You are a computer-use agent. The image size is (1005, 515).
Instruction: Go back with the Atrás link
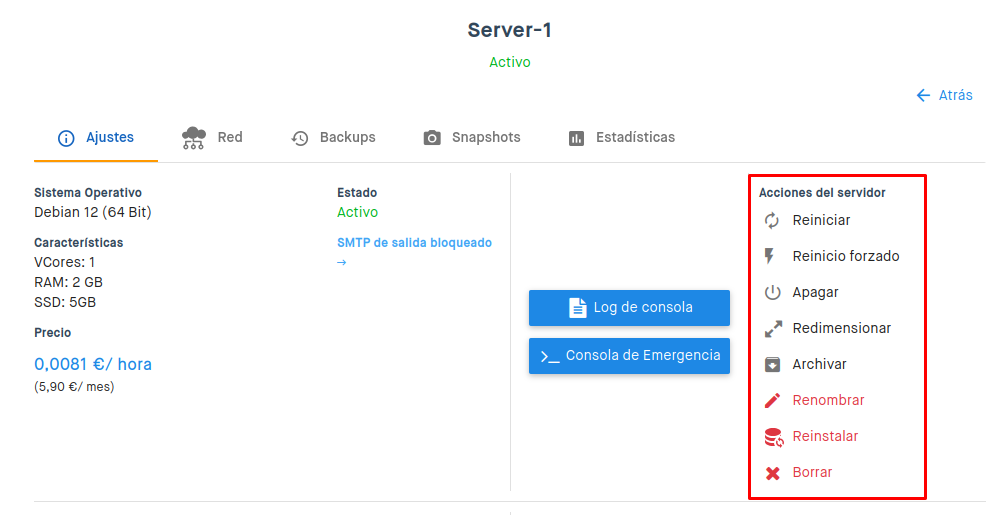944,95
